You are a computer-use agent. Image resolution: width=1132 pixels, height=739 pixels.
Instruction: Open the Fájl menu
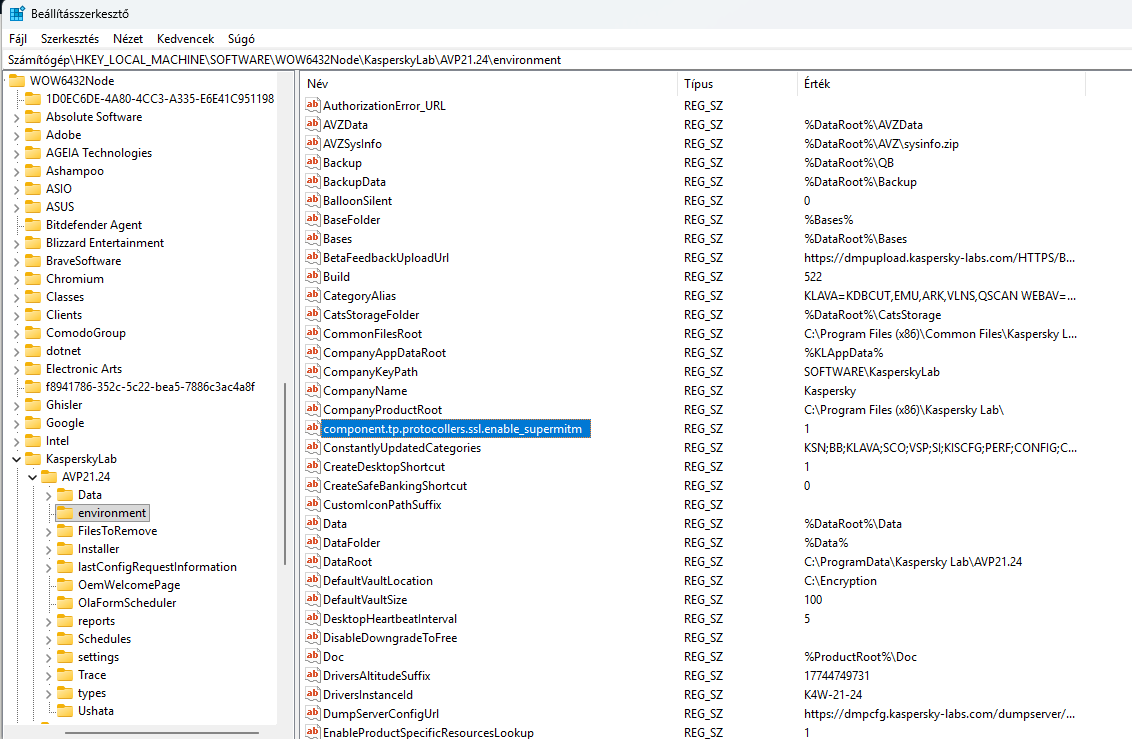(x=18, y=39)
